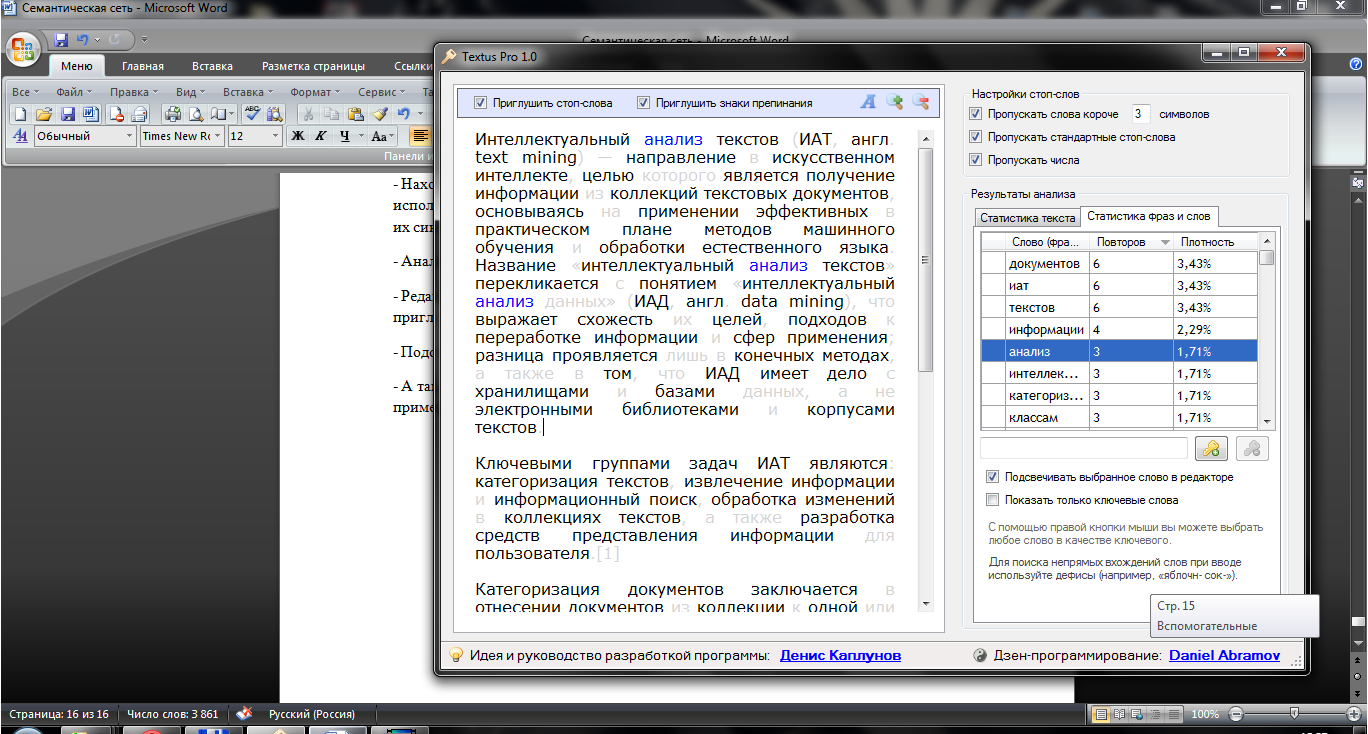Click the Word zoom slider handle
Image resolution: width=1368 pixels, height=734 pixels.
tap(1295, 714)
